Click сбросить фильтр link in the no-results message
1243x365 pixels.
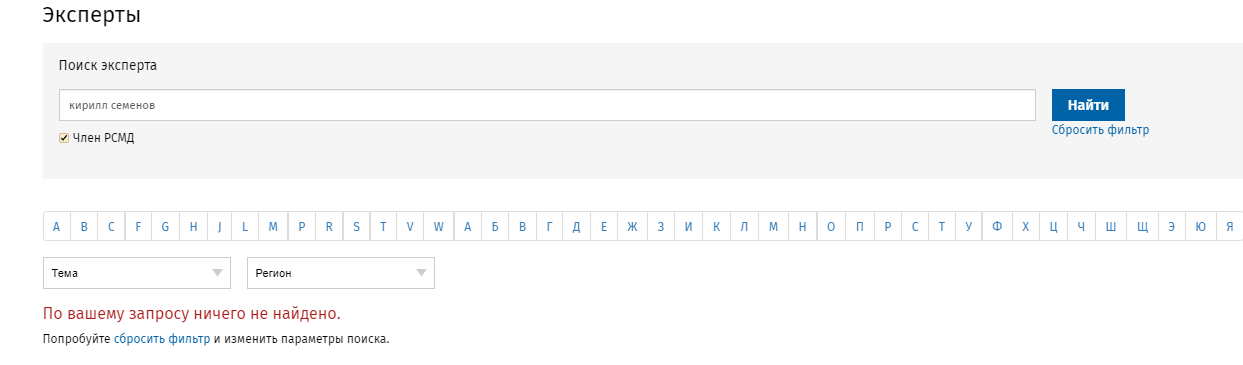click(x=162, y=339)
